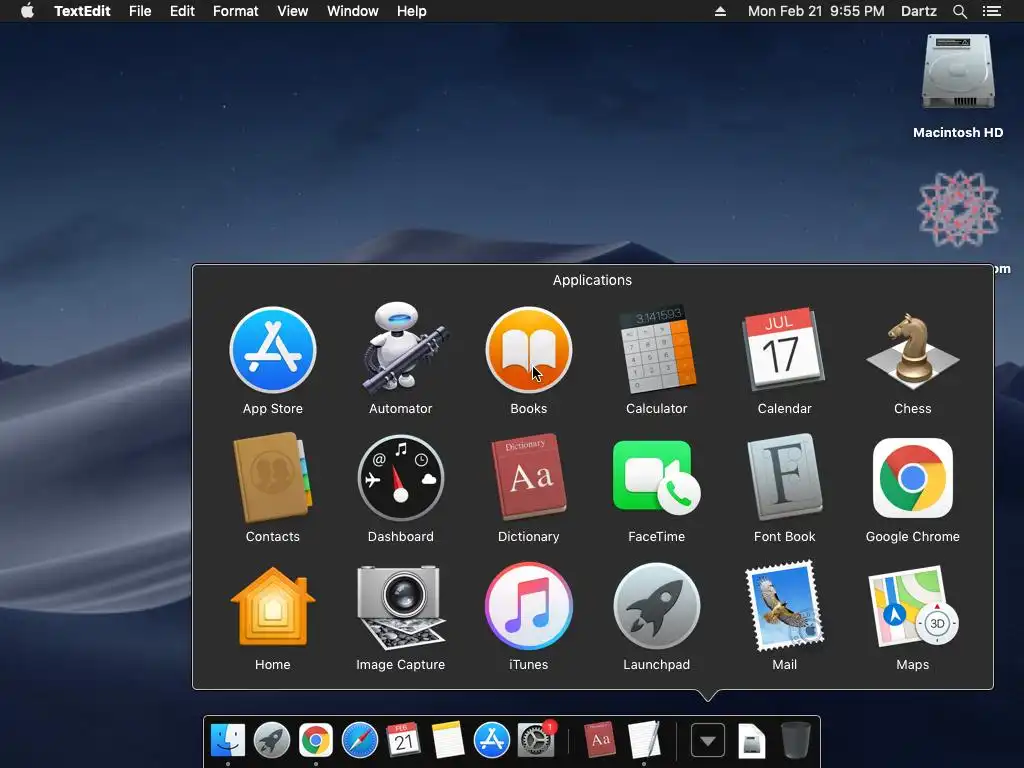Open Calculator from the stack

(x=656, y=351)
